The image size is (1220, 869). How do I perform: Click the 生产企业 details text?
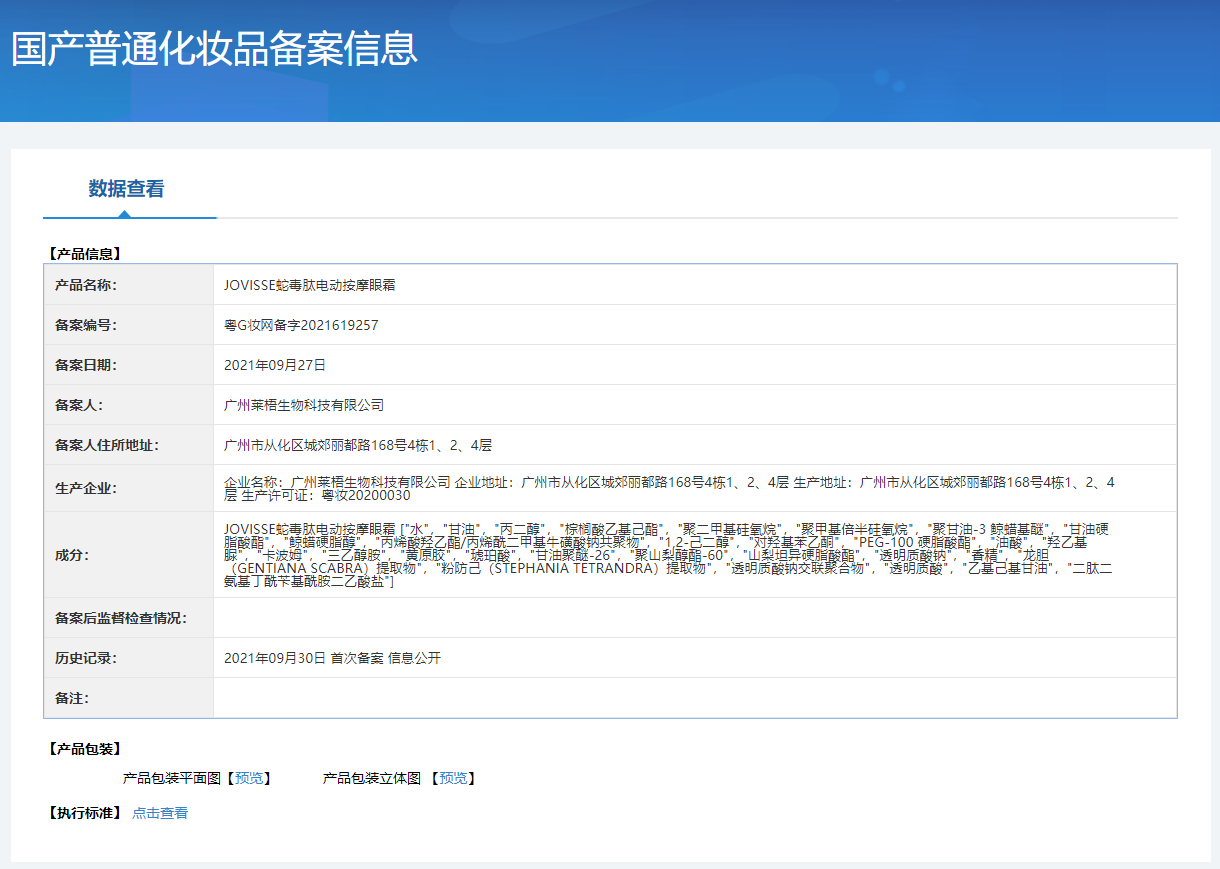click(668, 488)
